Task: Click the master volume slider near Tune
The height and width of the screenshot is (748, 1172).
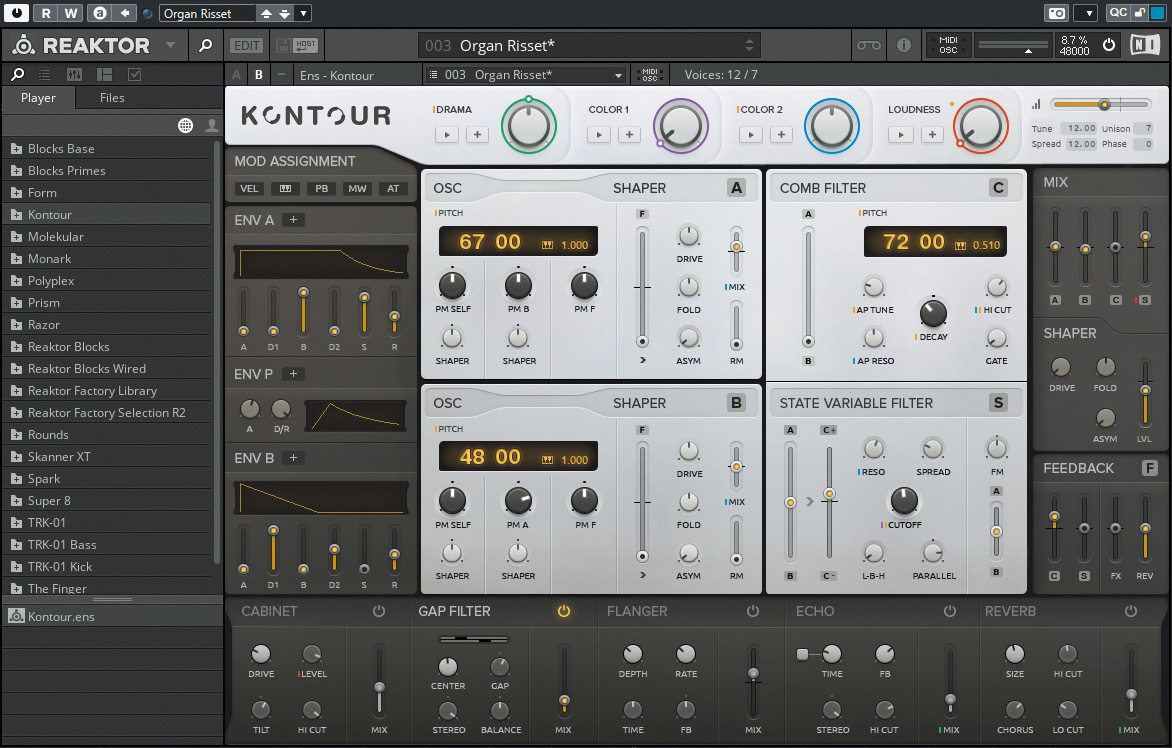Action: tap(1100, 105)
